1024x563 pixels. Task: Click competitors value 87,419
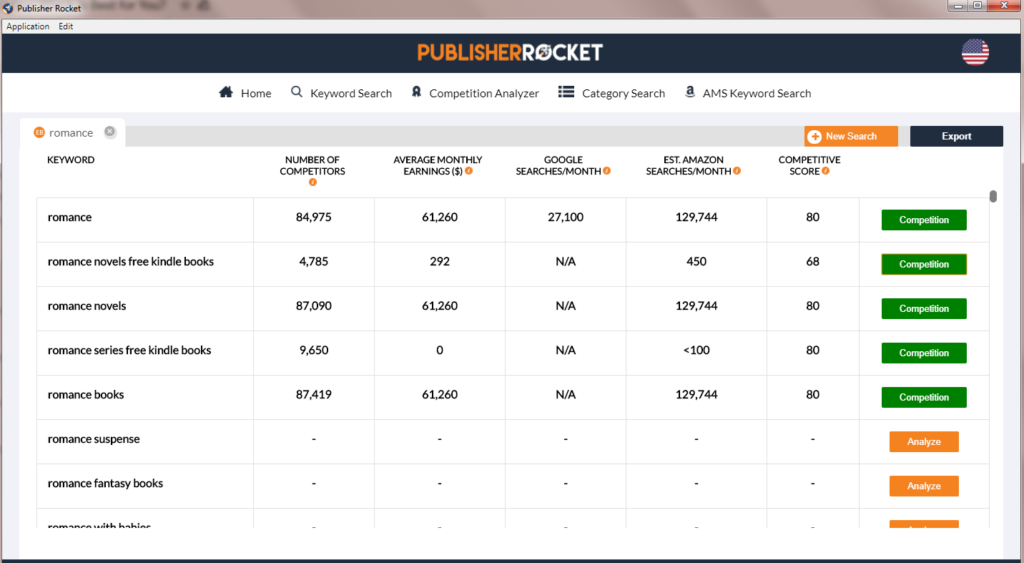click(313, 394)
